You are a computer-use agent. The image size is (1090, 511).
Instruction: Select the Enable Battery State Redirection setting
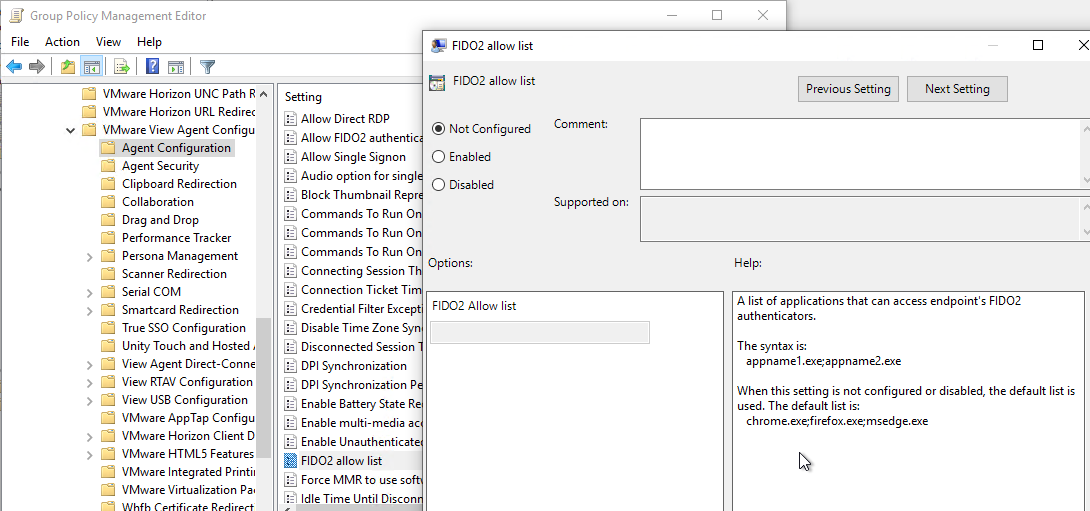click(361, 404)
